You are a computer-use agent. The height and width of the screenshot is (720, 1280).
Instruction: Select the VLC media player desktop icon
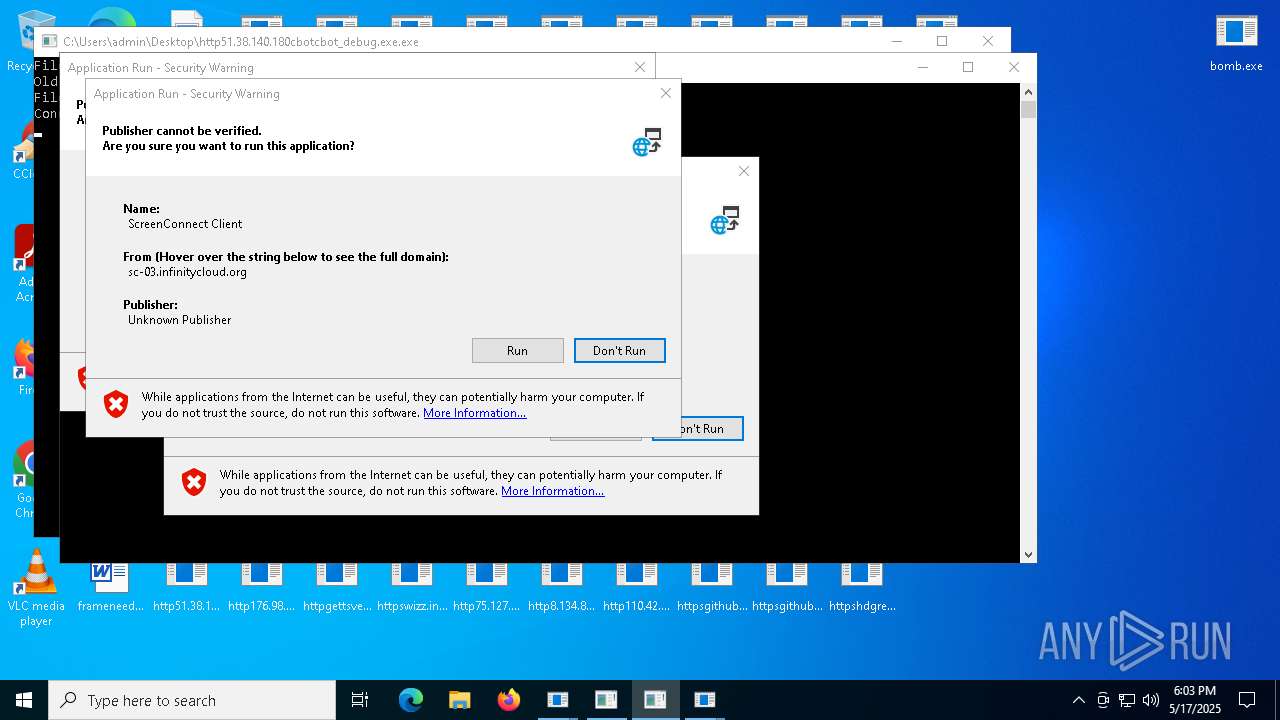(x=36, y=589)
